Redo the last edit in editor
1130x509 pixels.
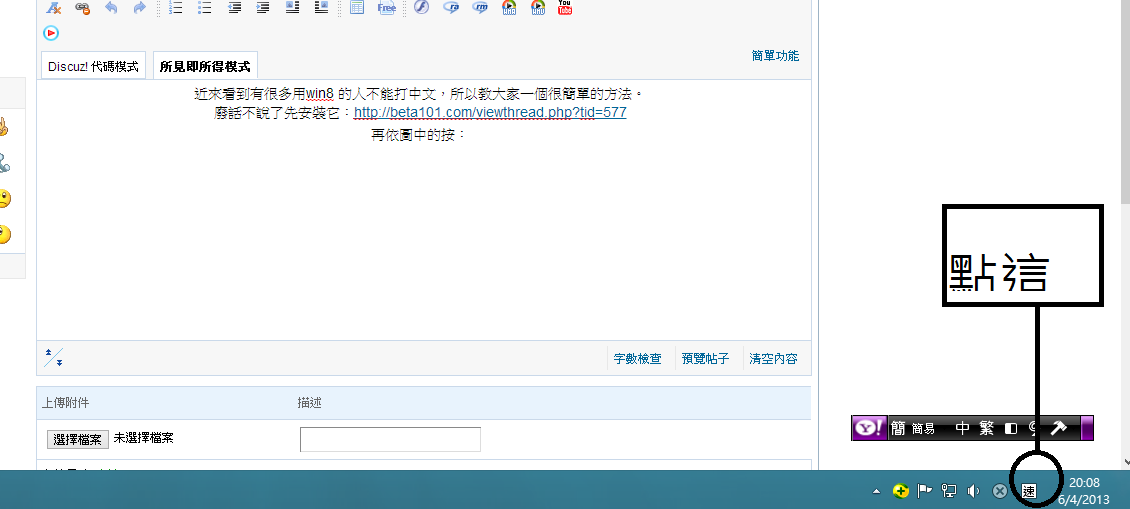[140, 8]
